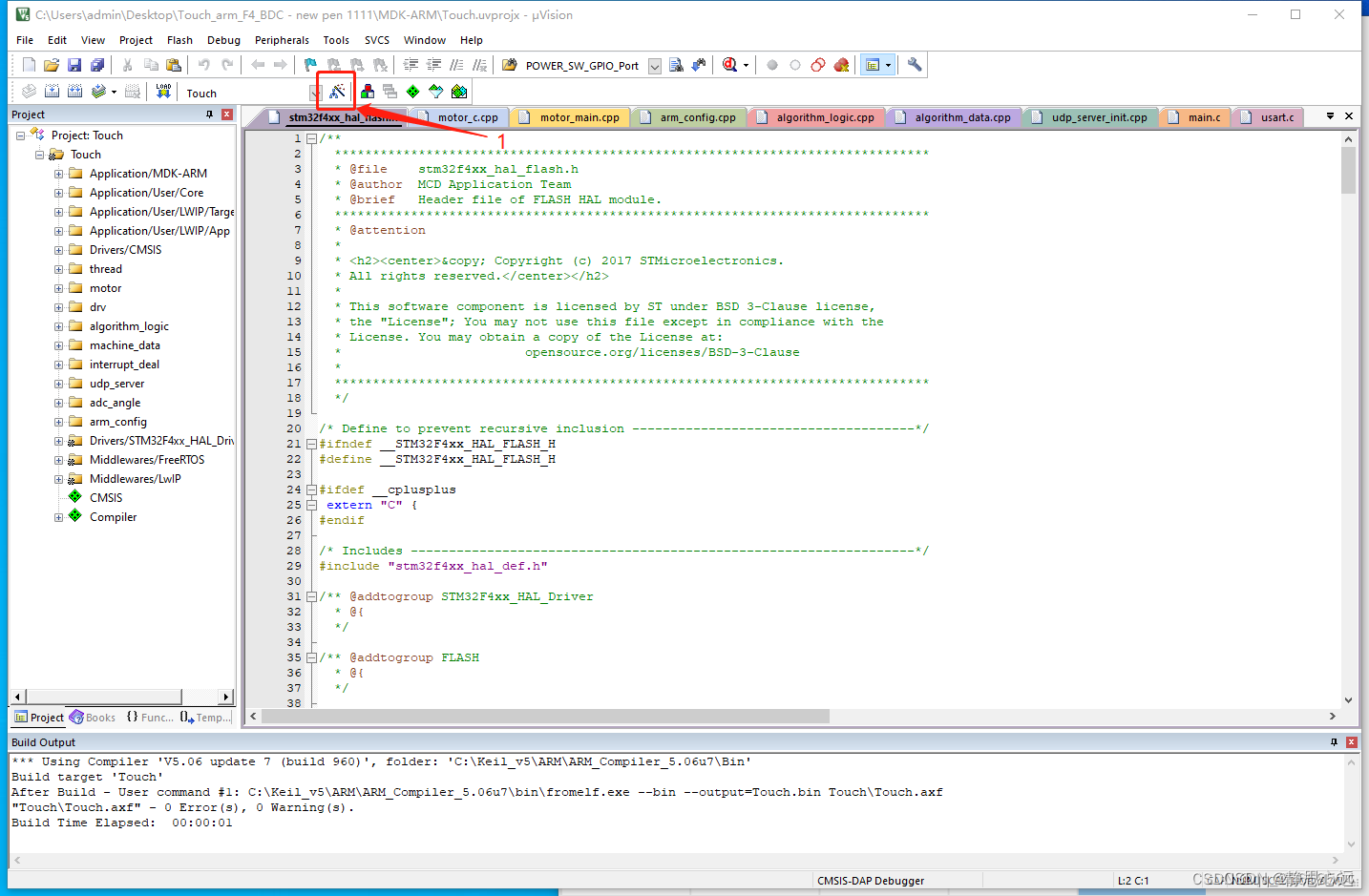The height and width of the screenshot is (896, 1369).
Task: Open the window layout dropdown arrow
Action: coord(889,65)
